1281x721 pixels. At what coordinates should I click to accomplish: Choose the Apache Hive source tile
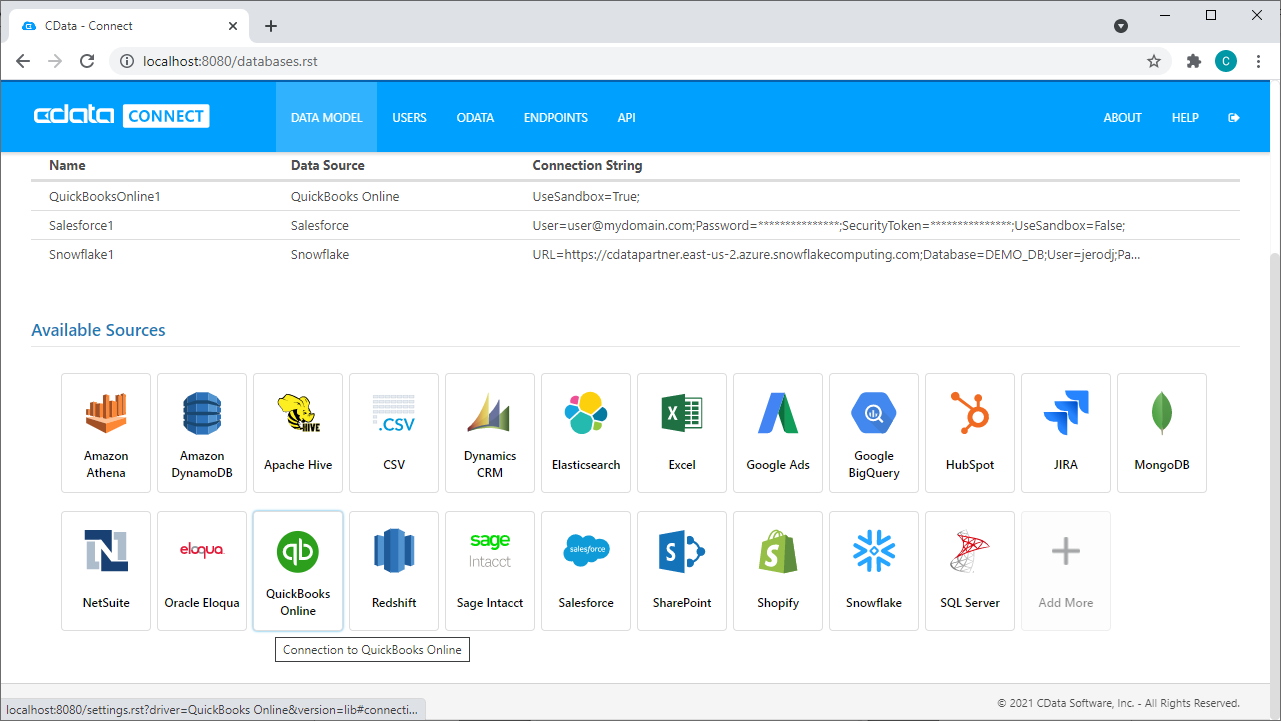point(298,432)
